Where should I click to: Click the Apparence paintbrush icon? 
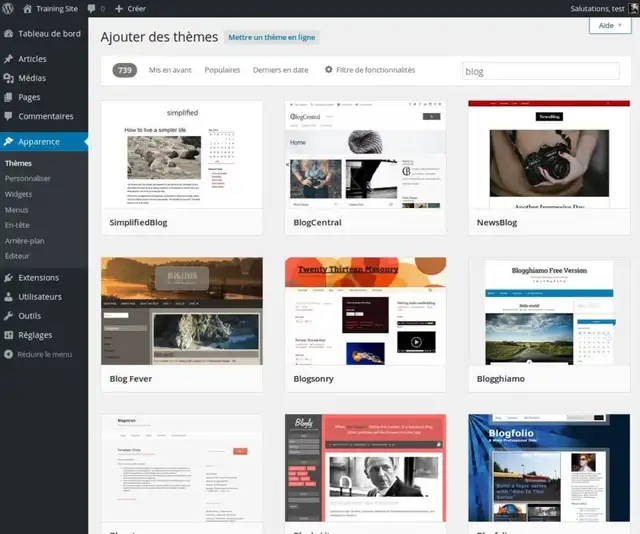9,141
